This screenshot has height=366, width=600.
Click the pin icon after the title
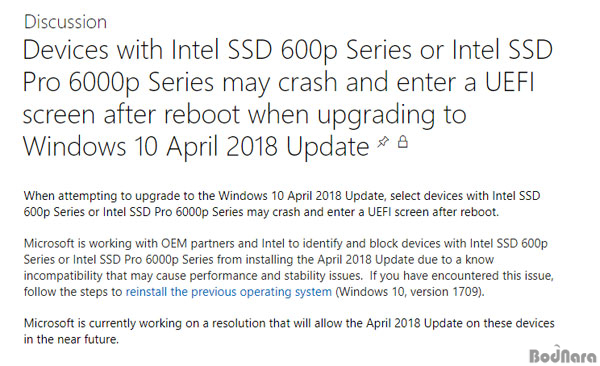click(383, 142)
